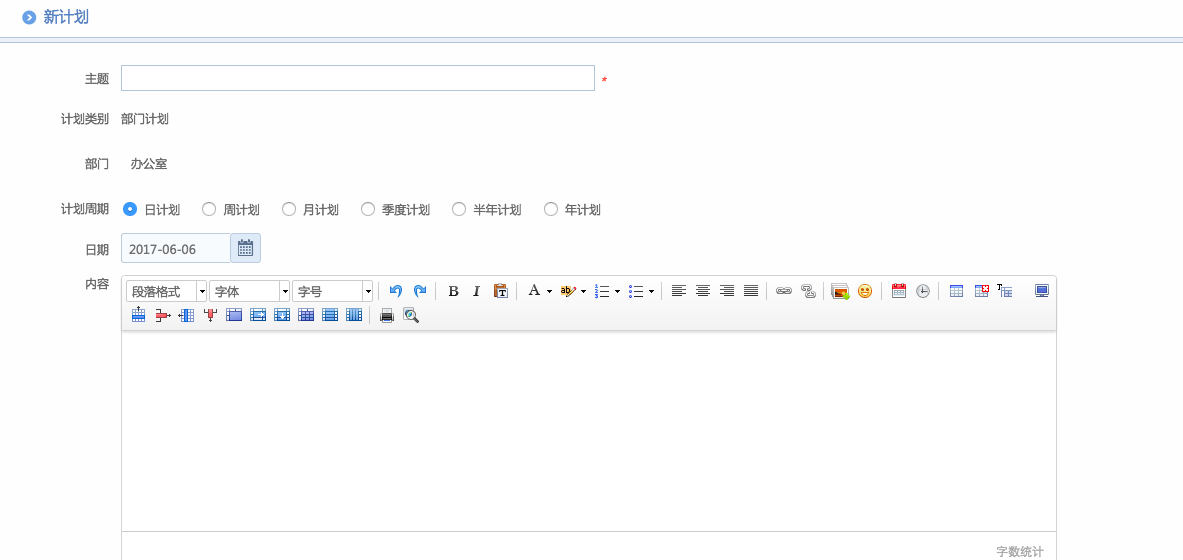Toggle italic formatting
Screen dimensions: 1183x560
tap(477, 291)
